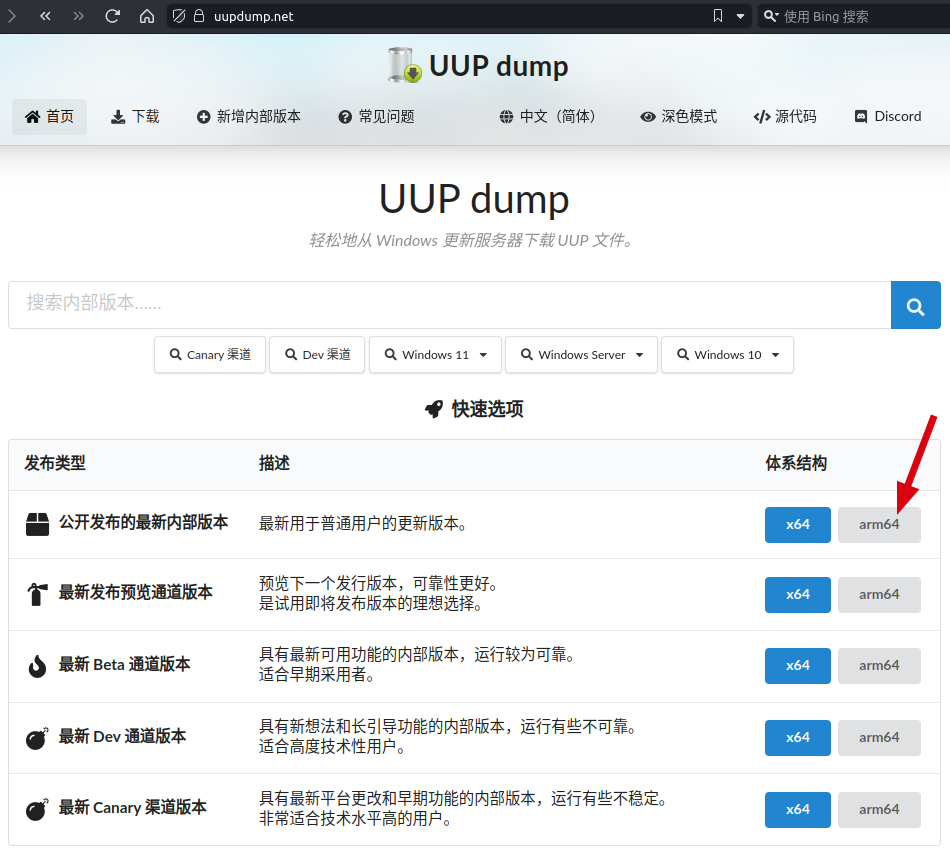The image size is (950, 856).
Task: Bookmark this page with bookmark icon
Action: [718, 16]
